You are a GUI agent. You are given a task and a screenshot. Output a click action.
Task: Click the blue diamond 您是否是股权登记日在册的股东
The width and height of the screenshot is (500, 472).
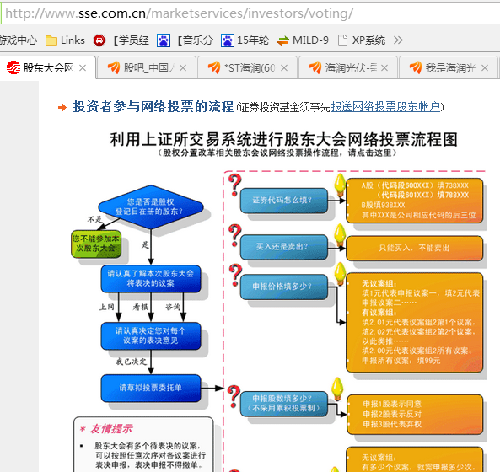151,207
